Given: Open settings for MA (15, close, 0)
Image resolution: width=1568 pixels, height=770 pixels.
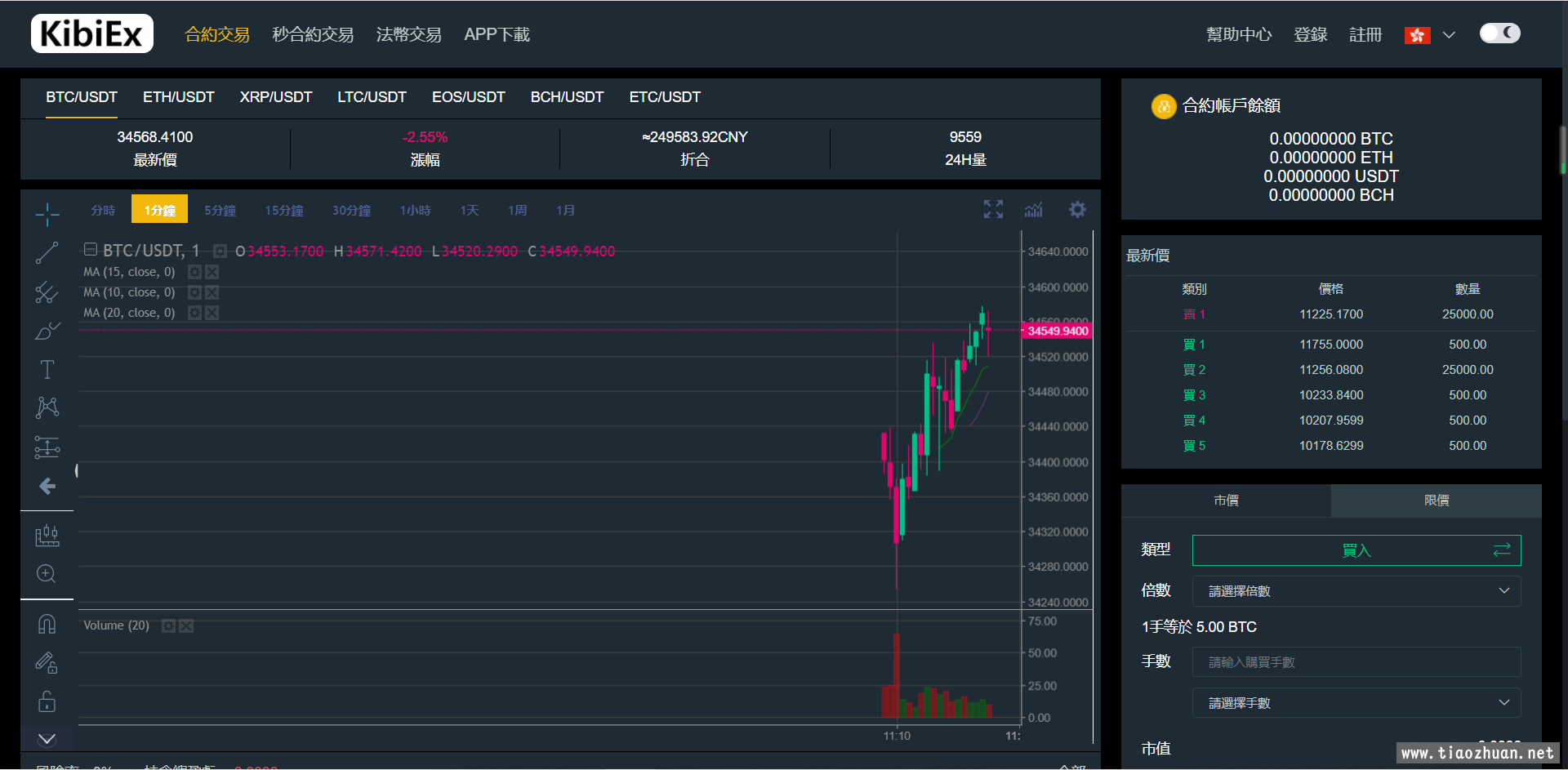Looking at the screenshot, I should click(x=194, y=272).
